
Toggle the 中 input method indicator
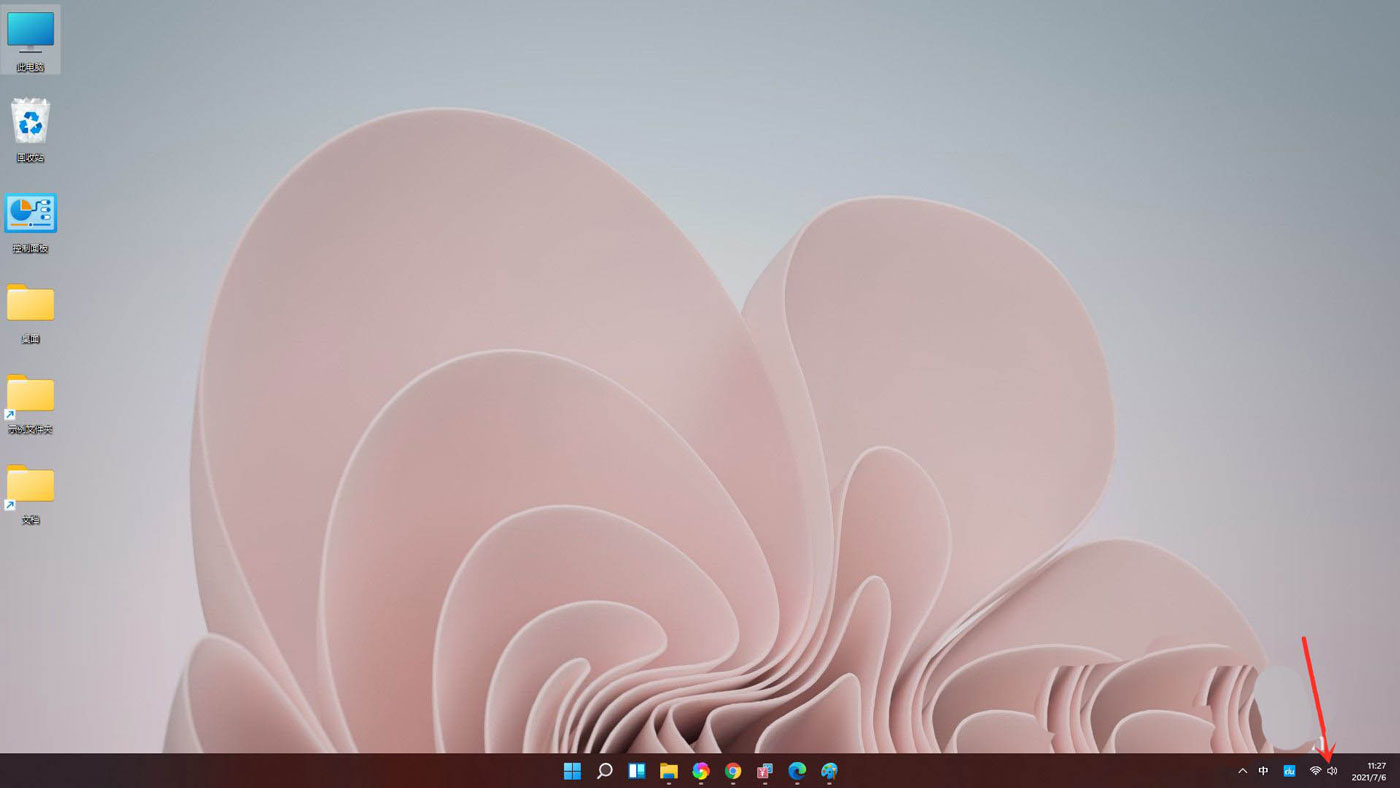coord(1263,770)
